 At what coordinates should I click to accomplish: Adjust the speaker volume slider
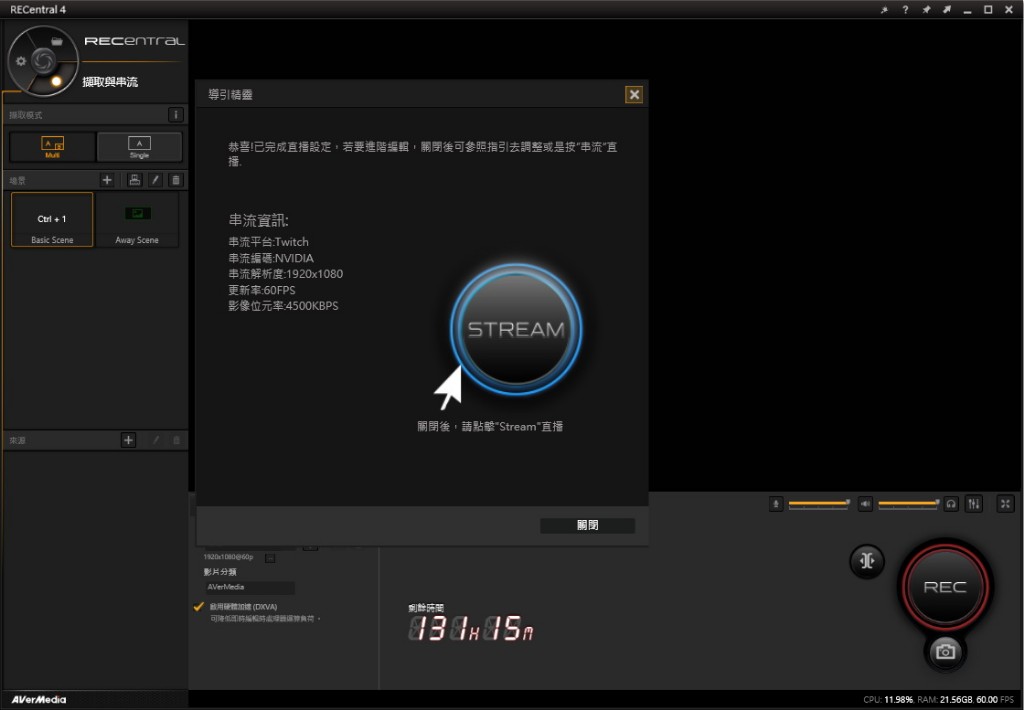[909, 504]
